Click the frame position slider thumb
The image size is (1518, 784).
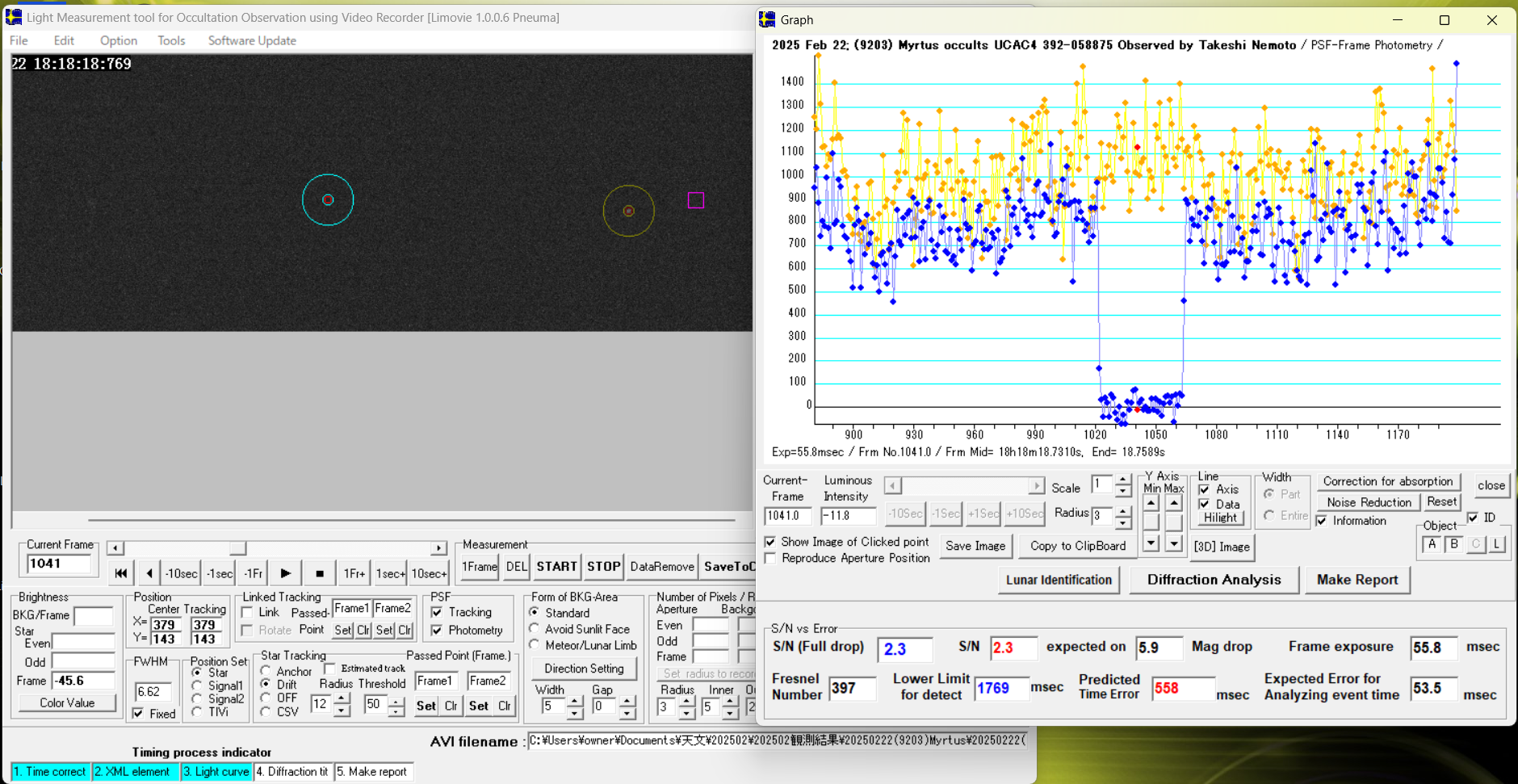[x=237, y=548]
